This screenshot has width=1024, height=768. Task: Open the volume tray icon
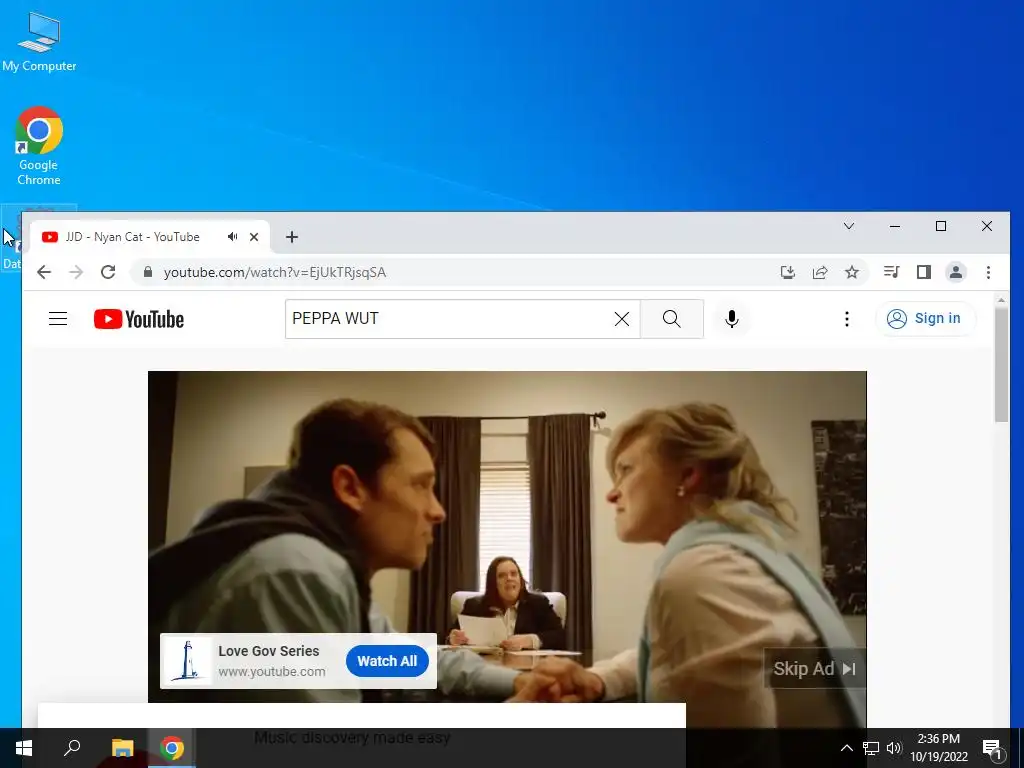pos(894,748)
